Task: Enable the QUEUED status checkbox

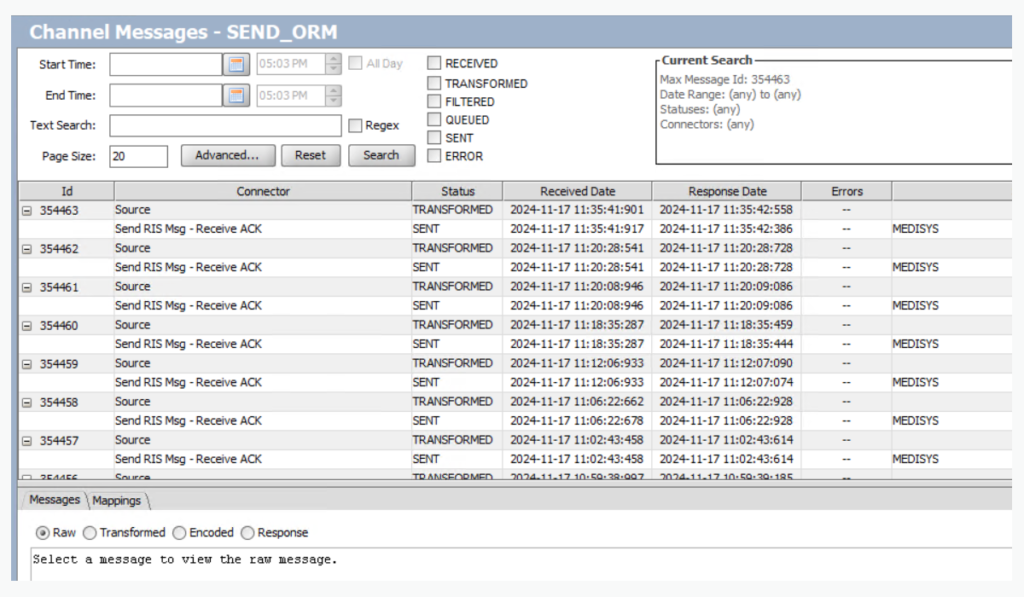Action: (x=434, y=119)
